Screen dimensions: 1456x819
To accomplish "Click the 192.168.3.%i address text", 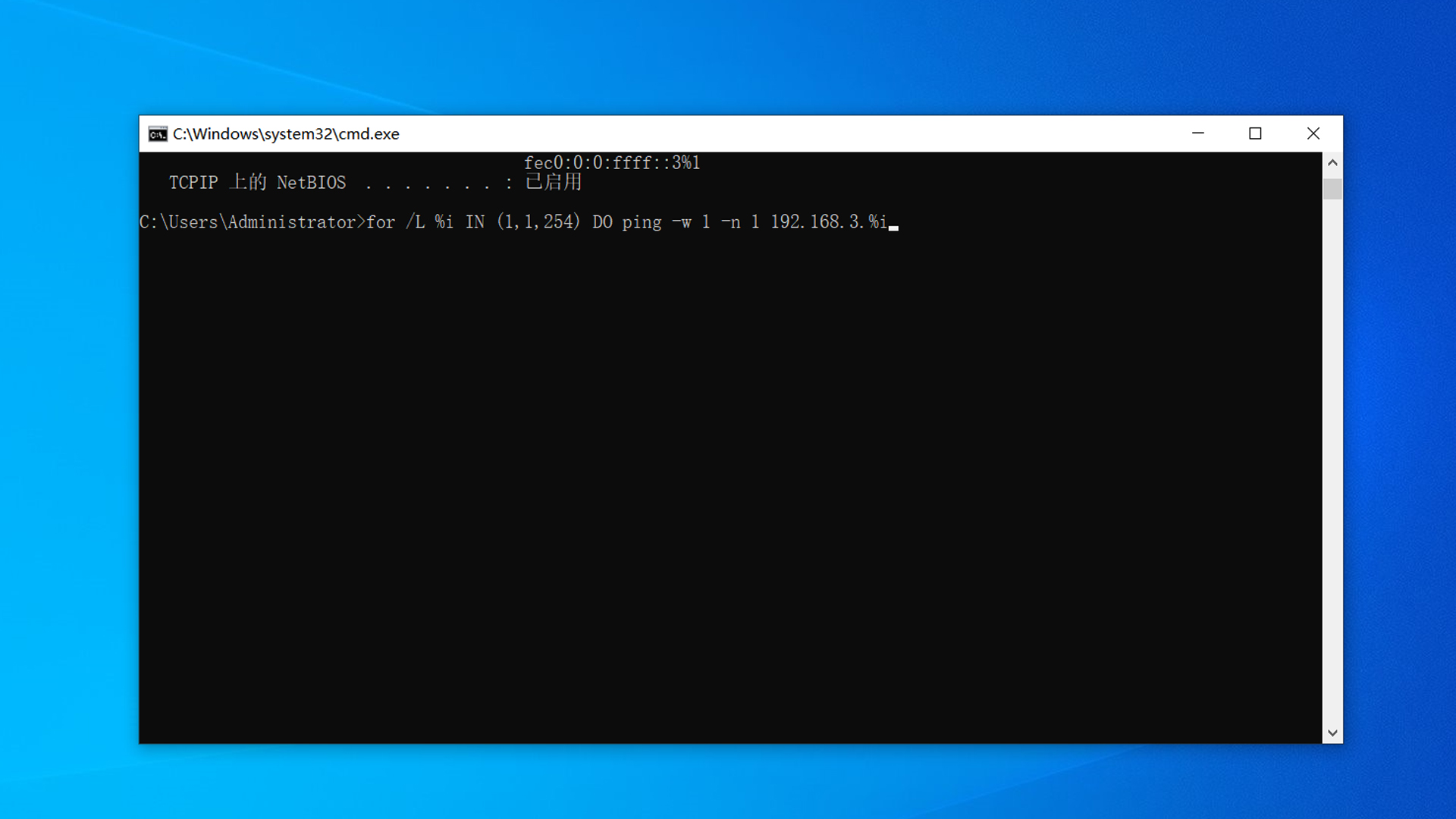I will point(828,222).
